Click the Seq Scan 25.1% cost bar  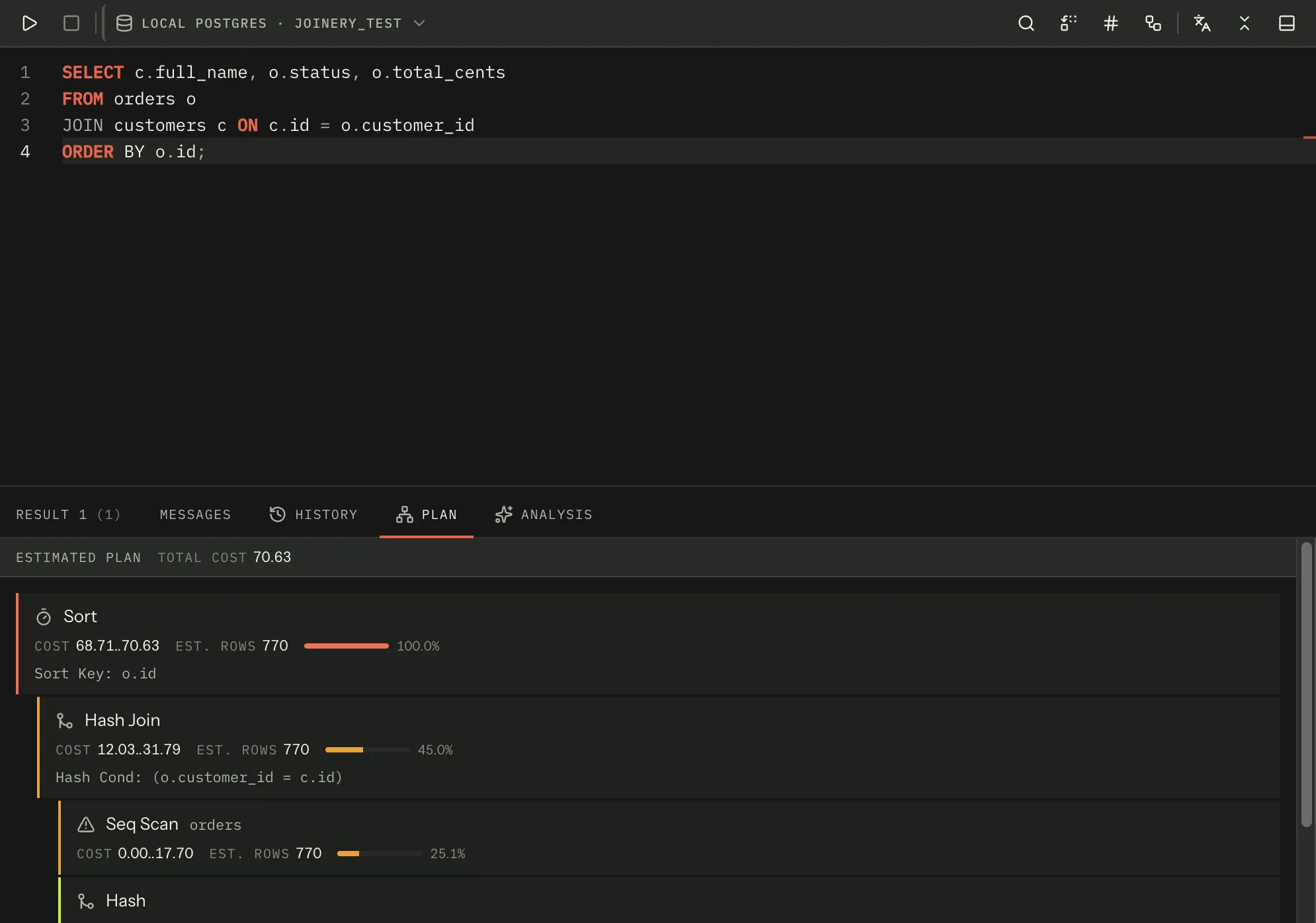pos(380,854)
